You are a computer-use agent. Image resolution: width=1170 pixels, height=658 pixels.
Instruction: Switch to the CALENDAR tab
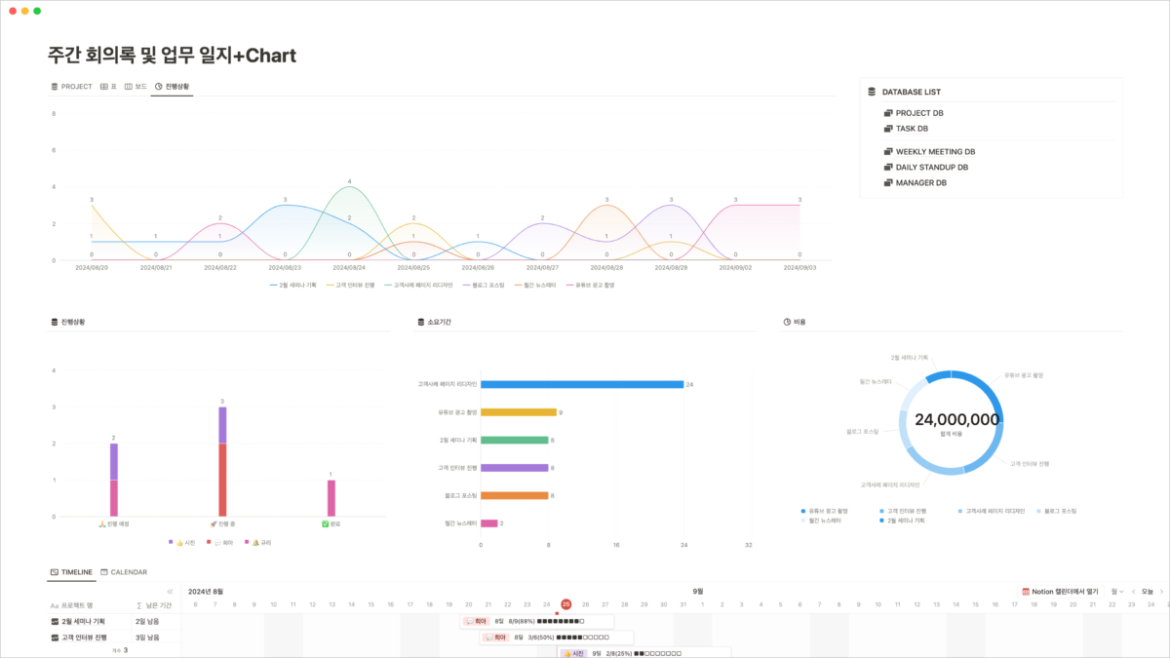tap(129, 571)
